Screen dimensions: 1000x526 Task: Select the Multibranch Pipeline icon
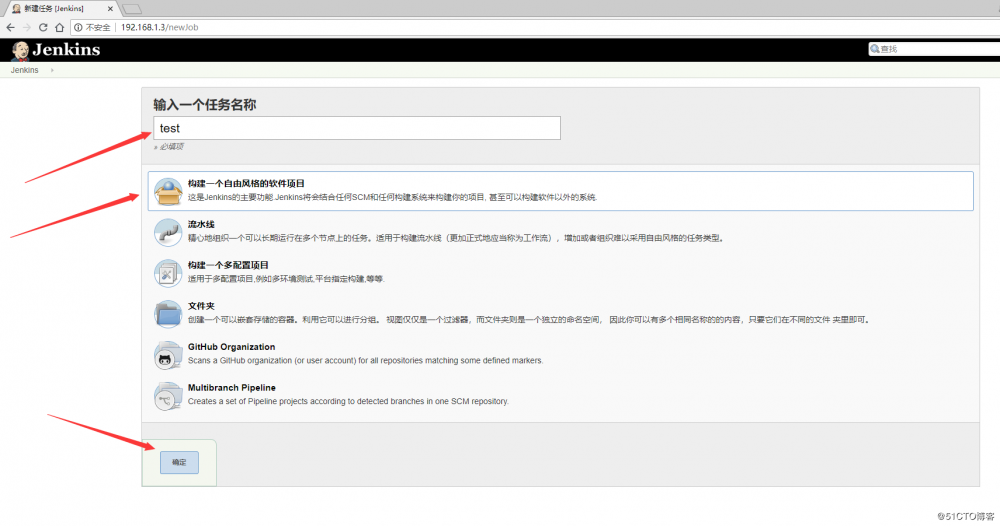(168, 395)
